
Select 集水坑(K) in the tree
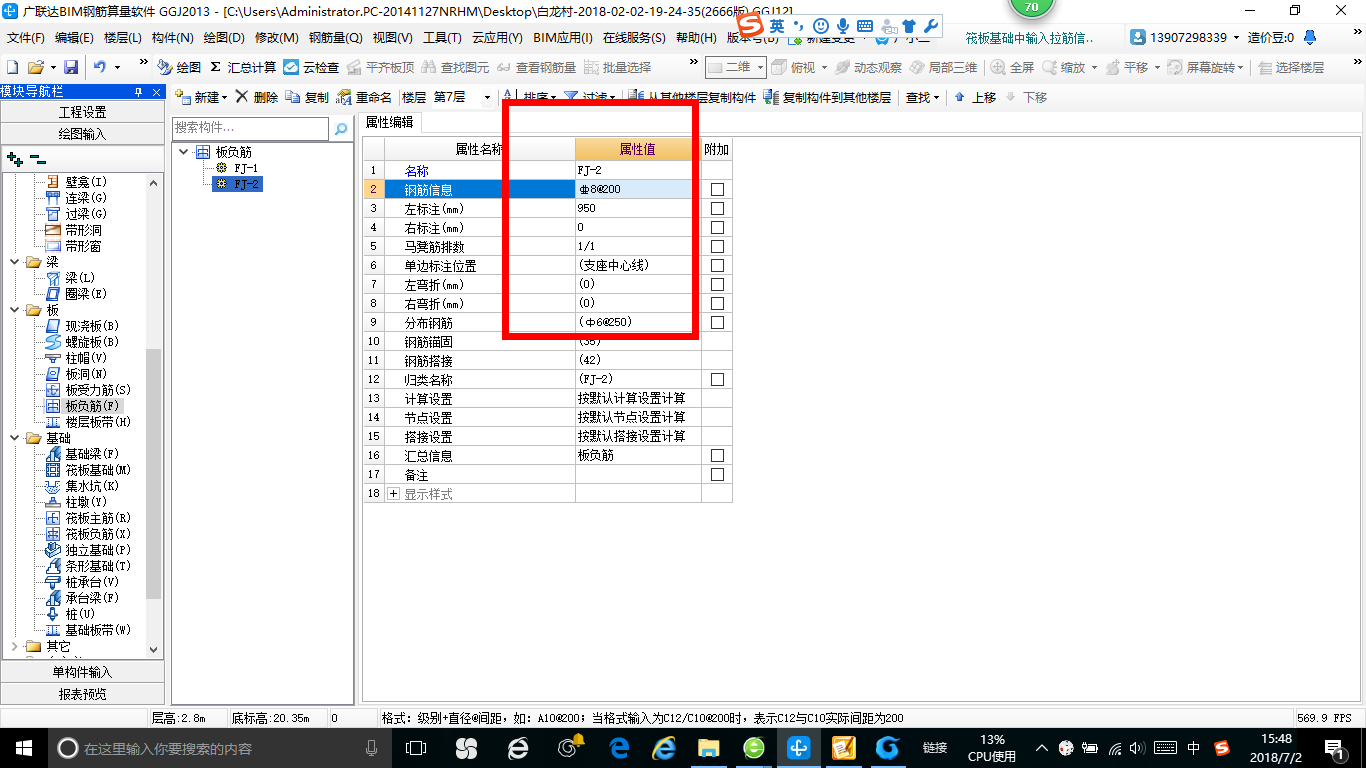coord(92,486)
